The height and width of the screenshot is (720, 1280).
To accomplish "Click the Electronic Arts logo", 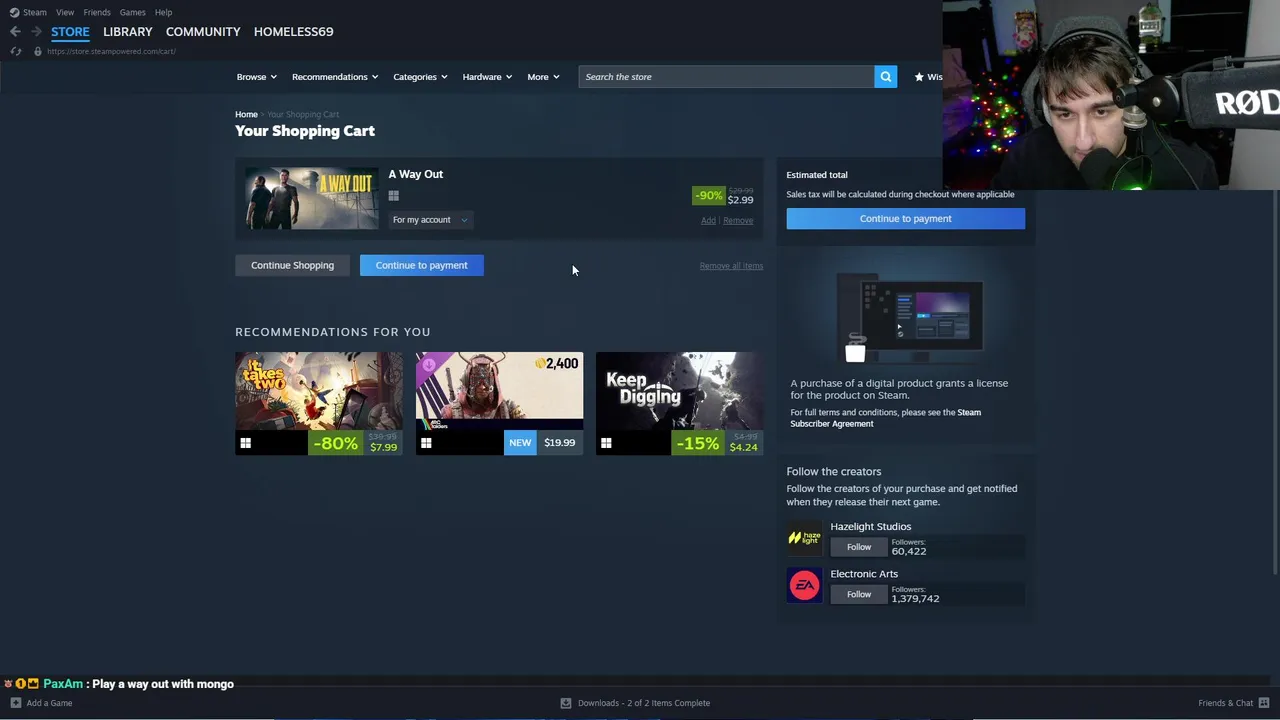I will (x=804, y=586).
